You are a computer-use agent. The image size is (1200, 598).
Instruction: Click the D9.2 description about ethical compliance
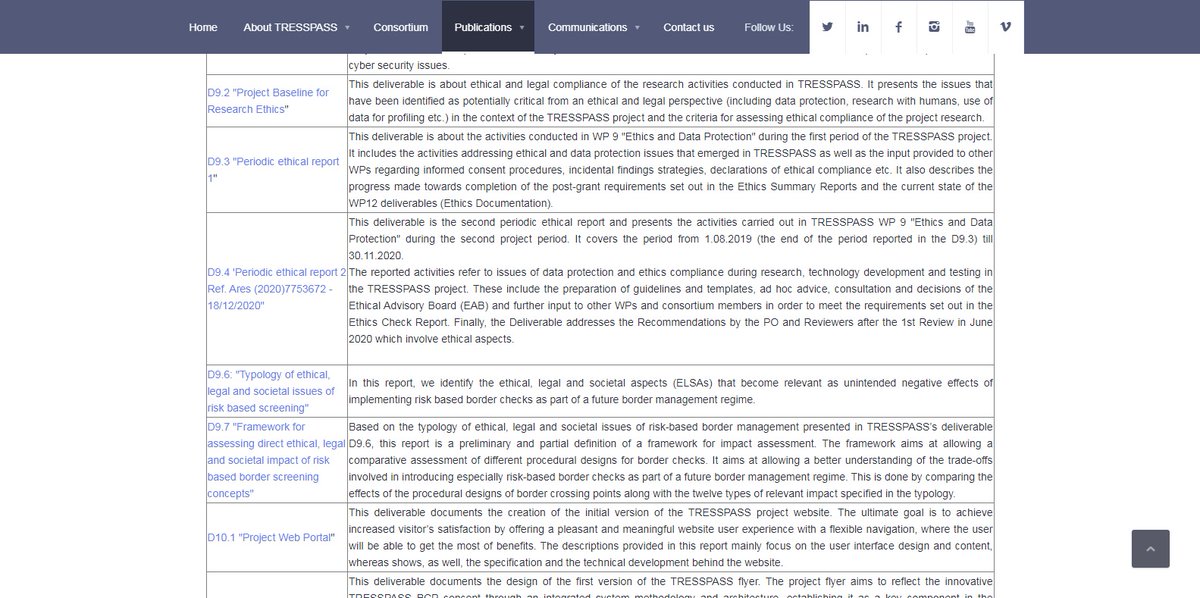(670, 100)
